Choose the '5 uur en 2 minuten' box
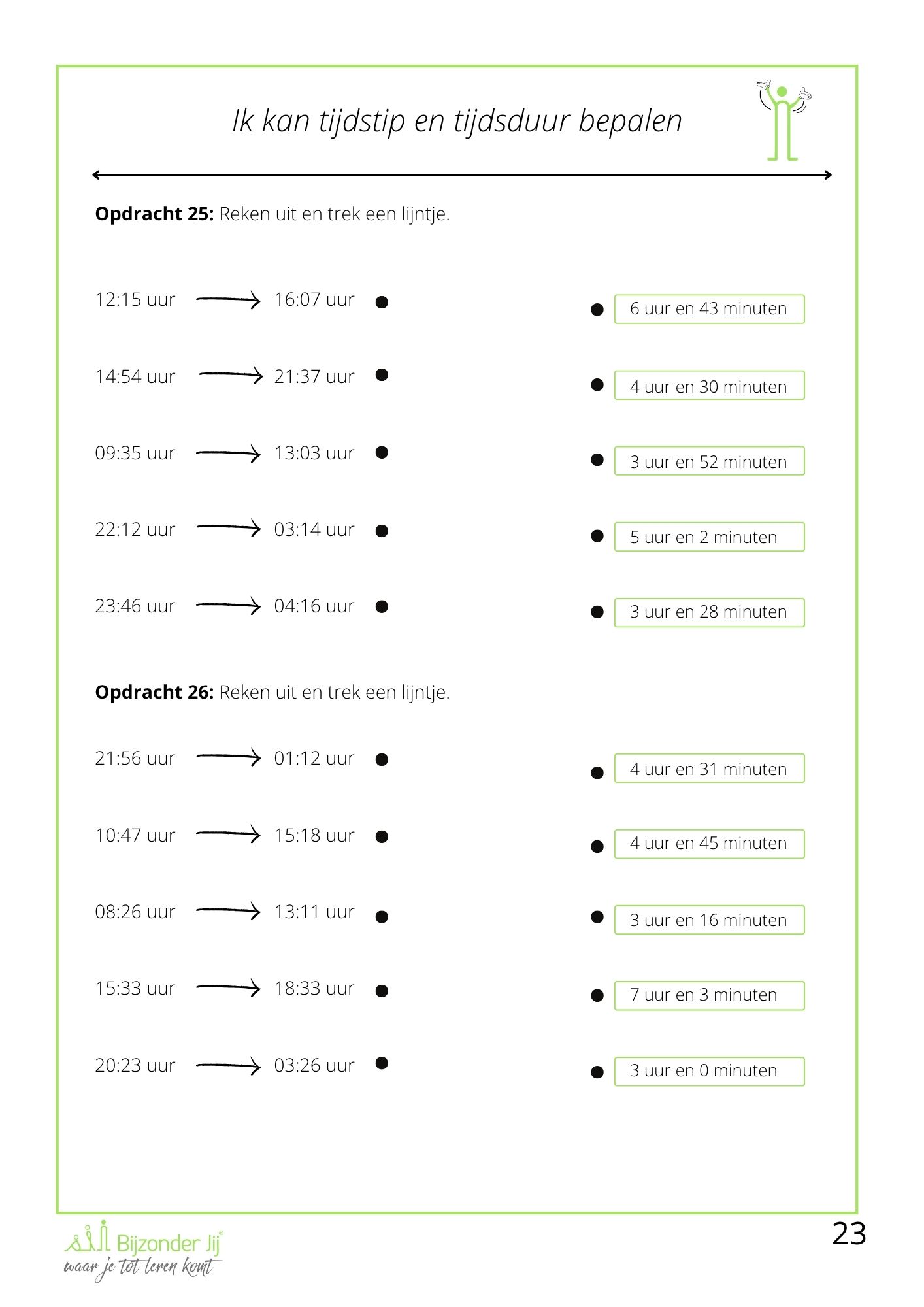 pyautogui.click(x=709, y=537)
